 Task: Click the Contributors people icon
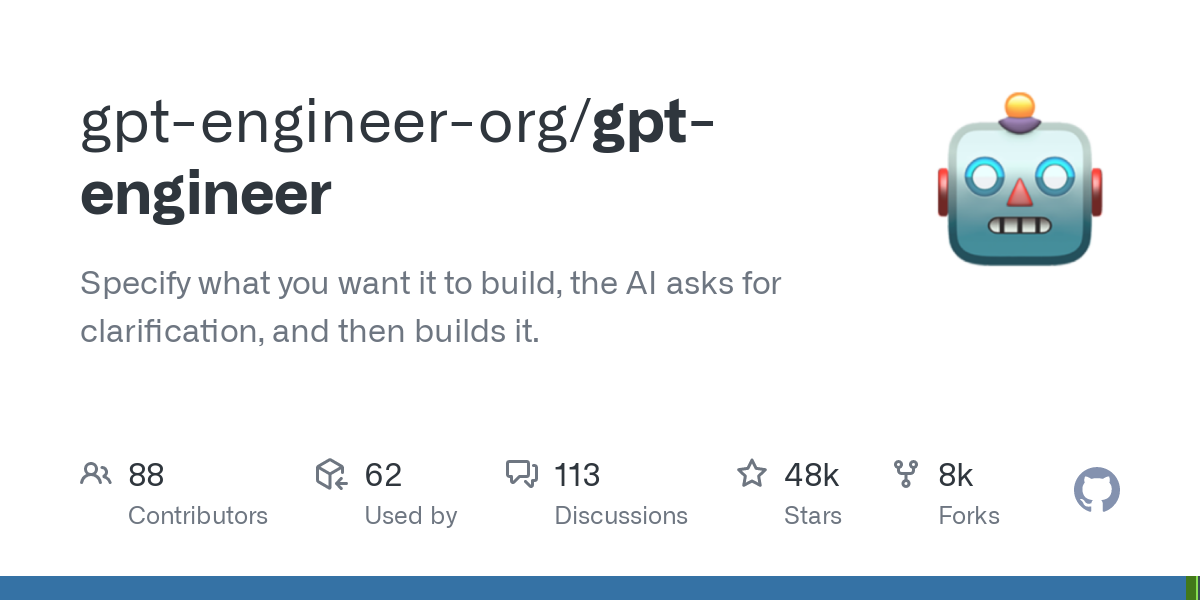point(96,474)
